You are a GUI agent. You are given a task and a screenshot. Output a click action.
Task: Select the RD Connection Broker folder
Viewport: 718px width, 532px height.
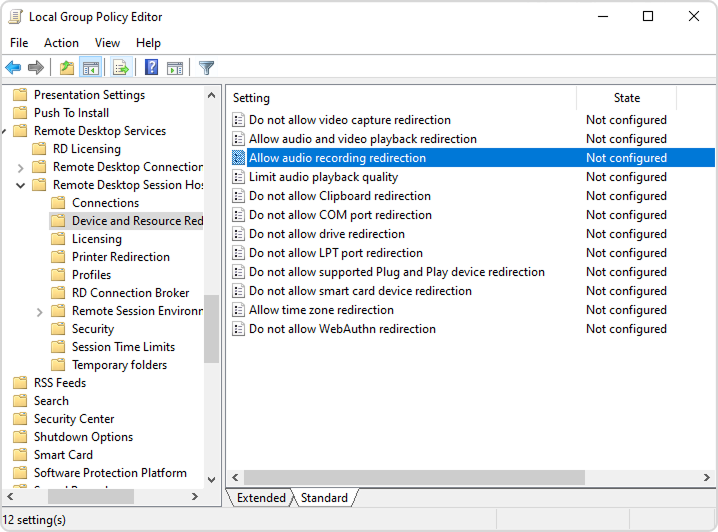click(131, 293)
